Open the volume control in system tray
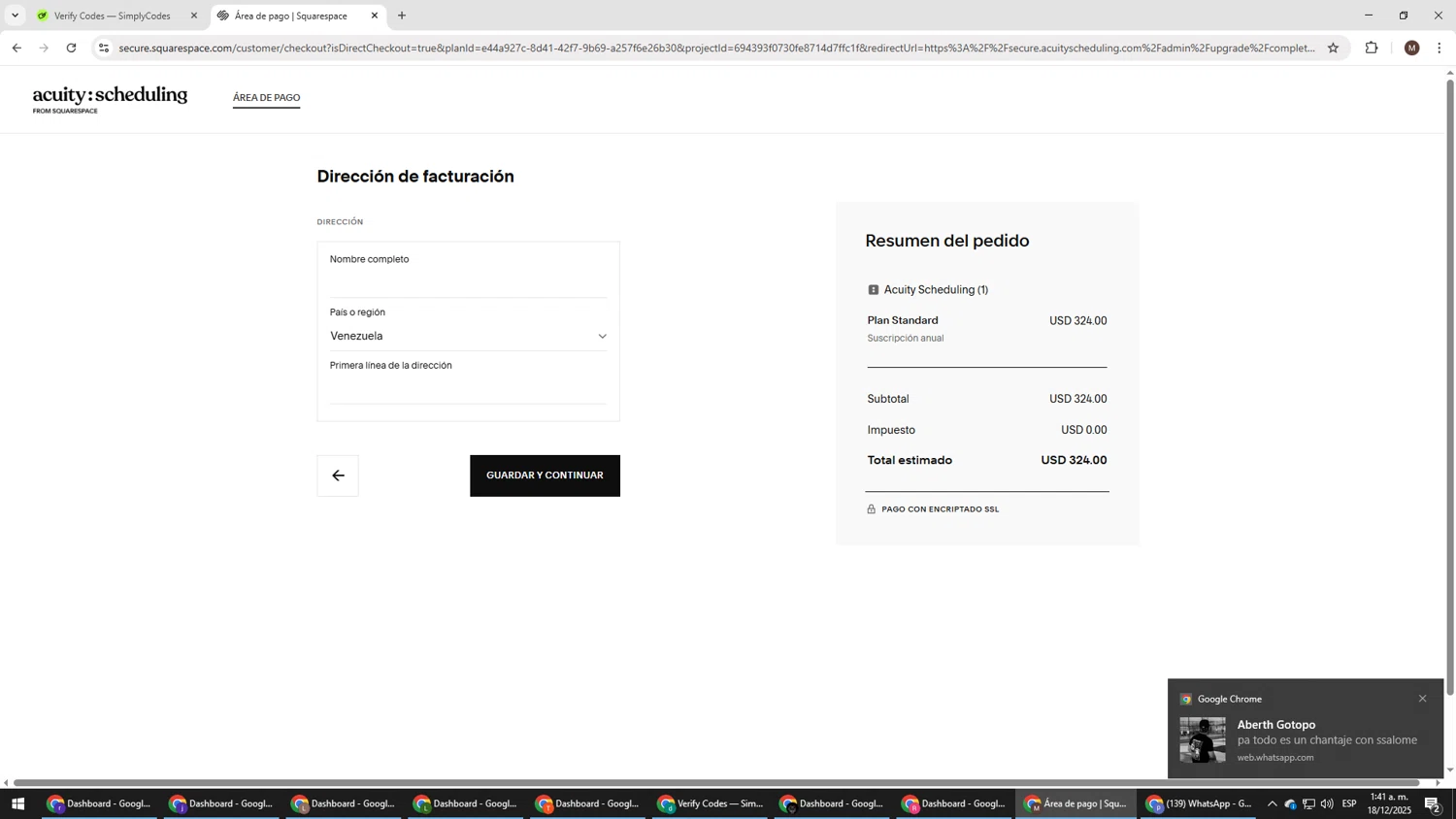 tap(1327, 803)
